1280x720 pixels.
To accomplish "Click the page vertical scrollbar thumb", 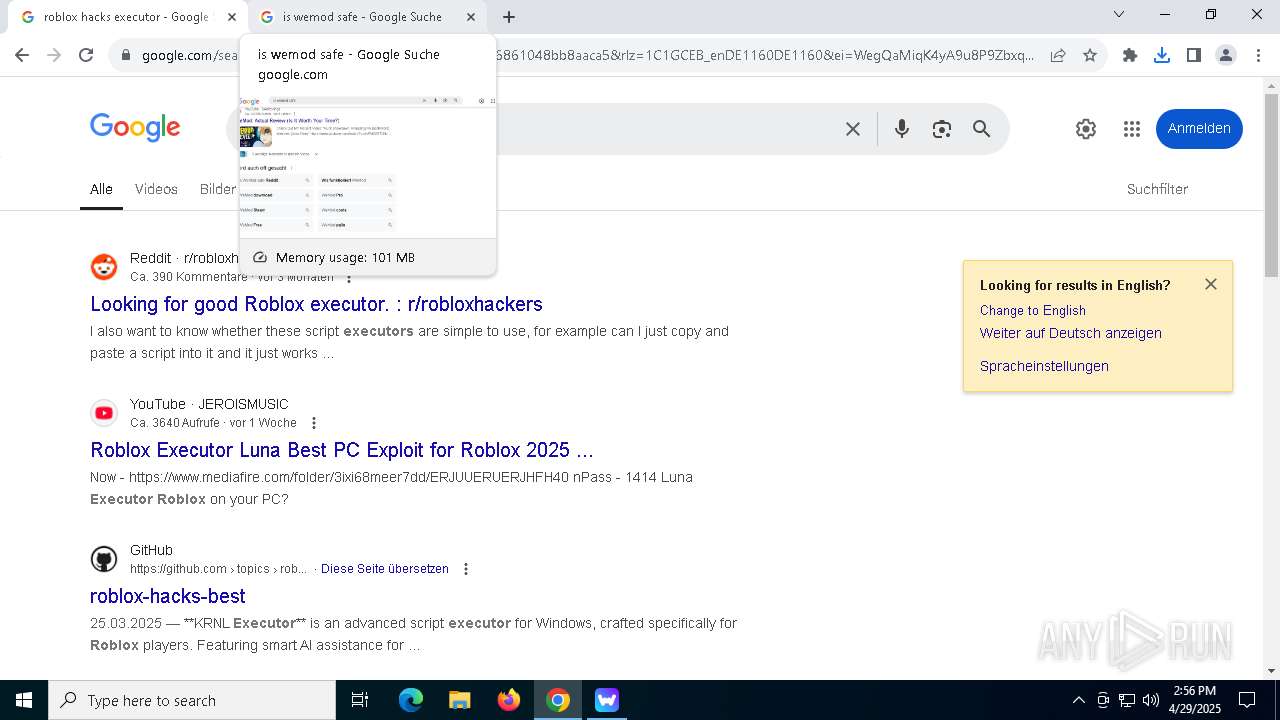I will [x=1271, y=185].
